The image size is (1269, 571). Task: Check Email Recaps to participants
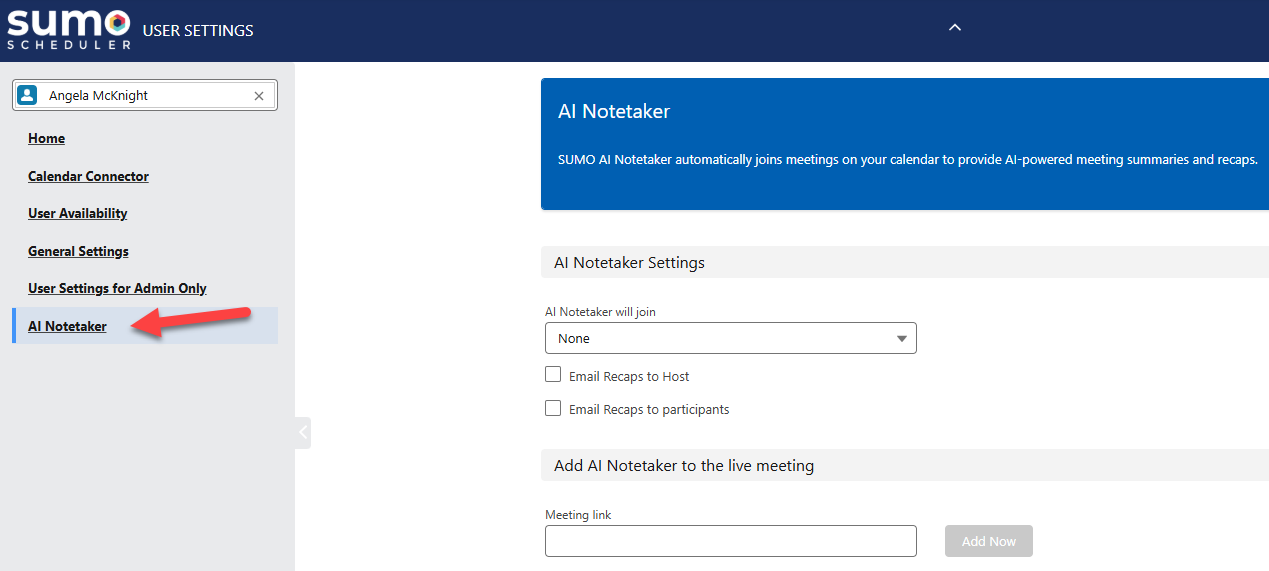(x=553, y=408)
